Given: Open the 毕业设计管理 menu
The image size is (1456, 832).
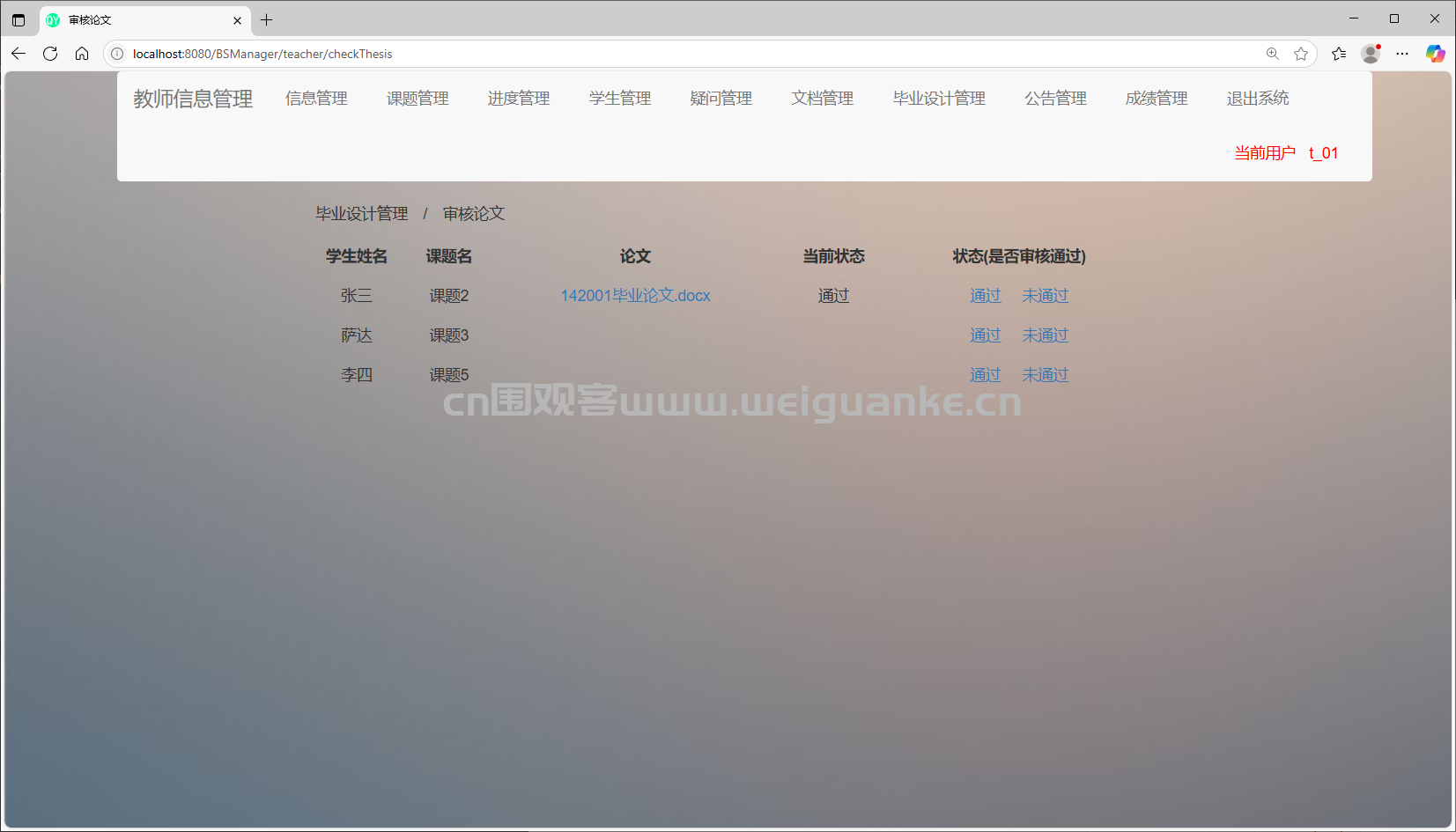Looking at the screenshot, I should 939,99.
